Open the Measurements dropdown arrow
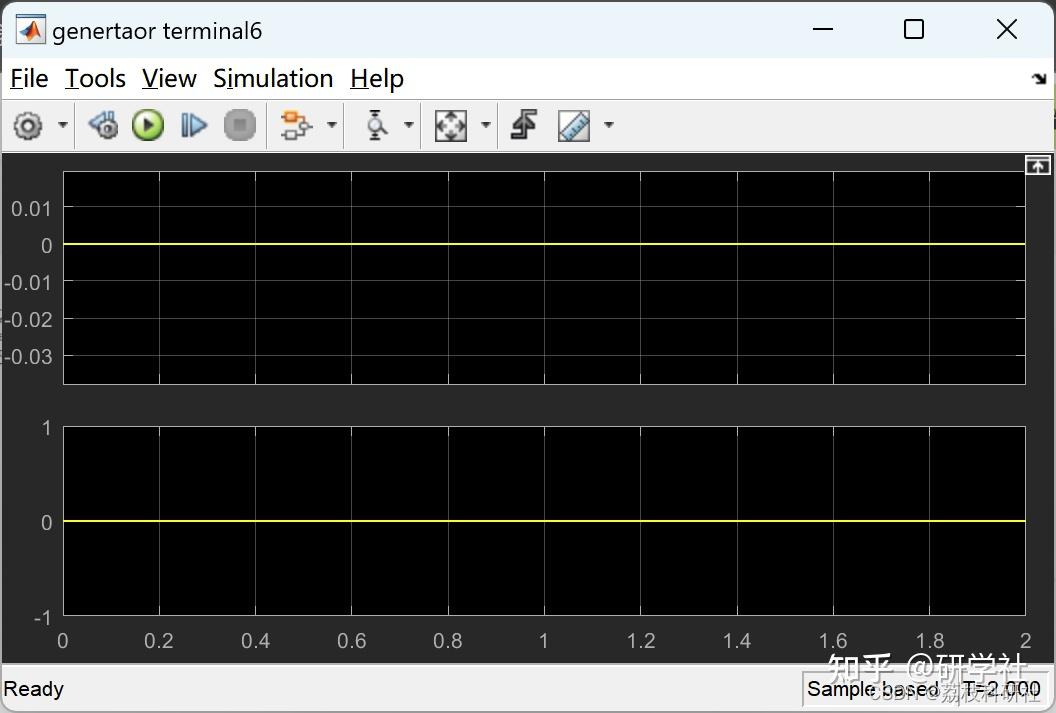1056x713 pixels. (610, 125)
